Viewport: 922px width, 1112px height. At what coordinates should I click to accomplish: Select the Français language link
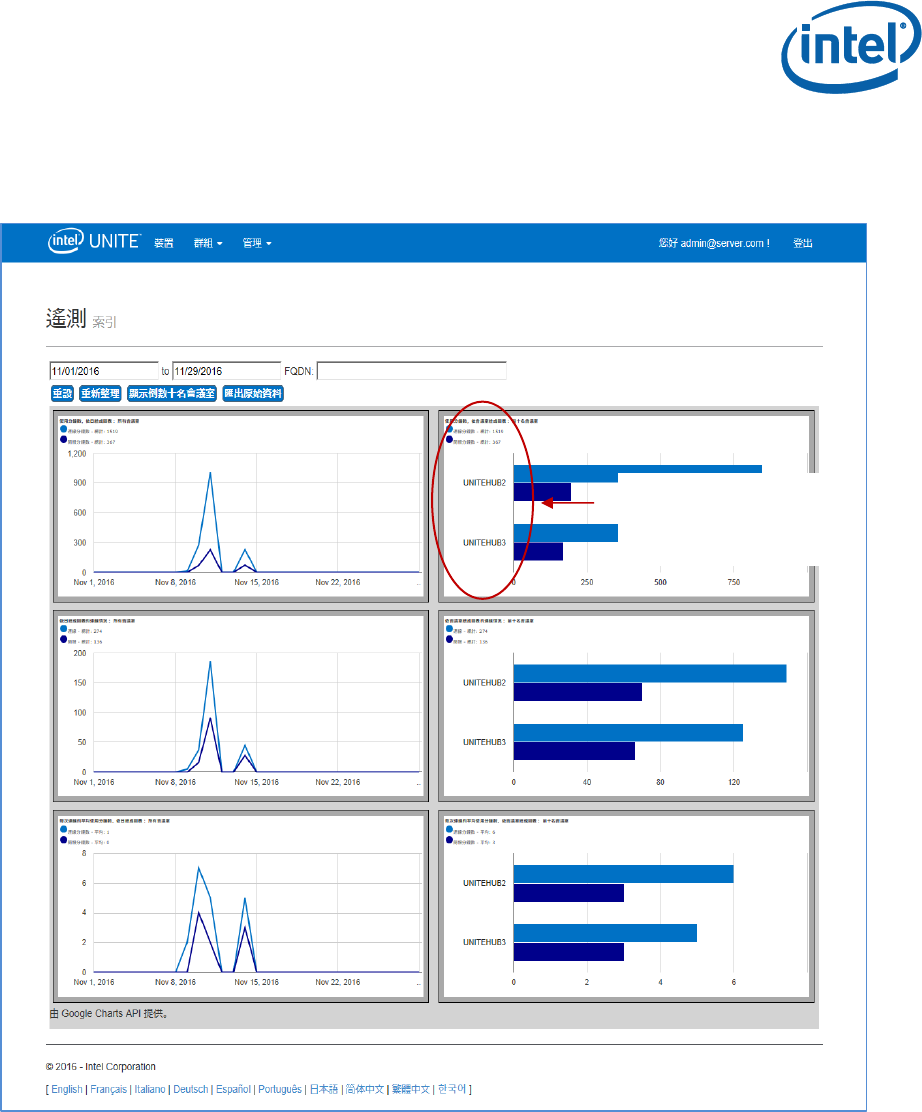[x=109, y=1089]
